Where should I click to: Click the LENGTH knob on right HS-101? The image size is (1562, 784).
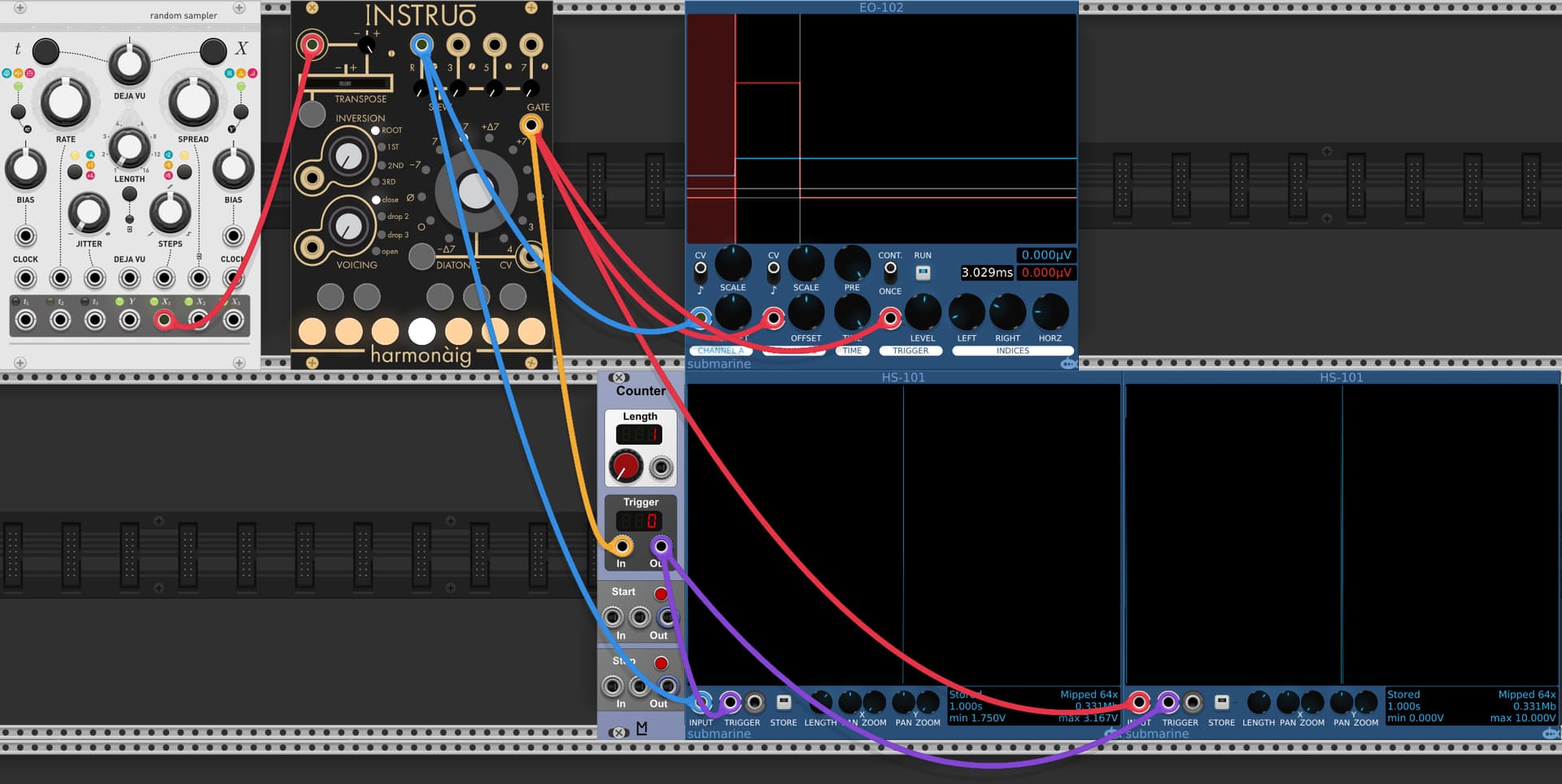click(x=1259, y=702)
